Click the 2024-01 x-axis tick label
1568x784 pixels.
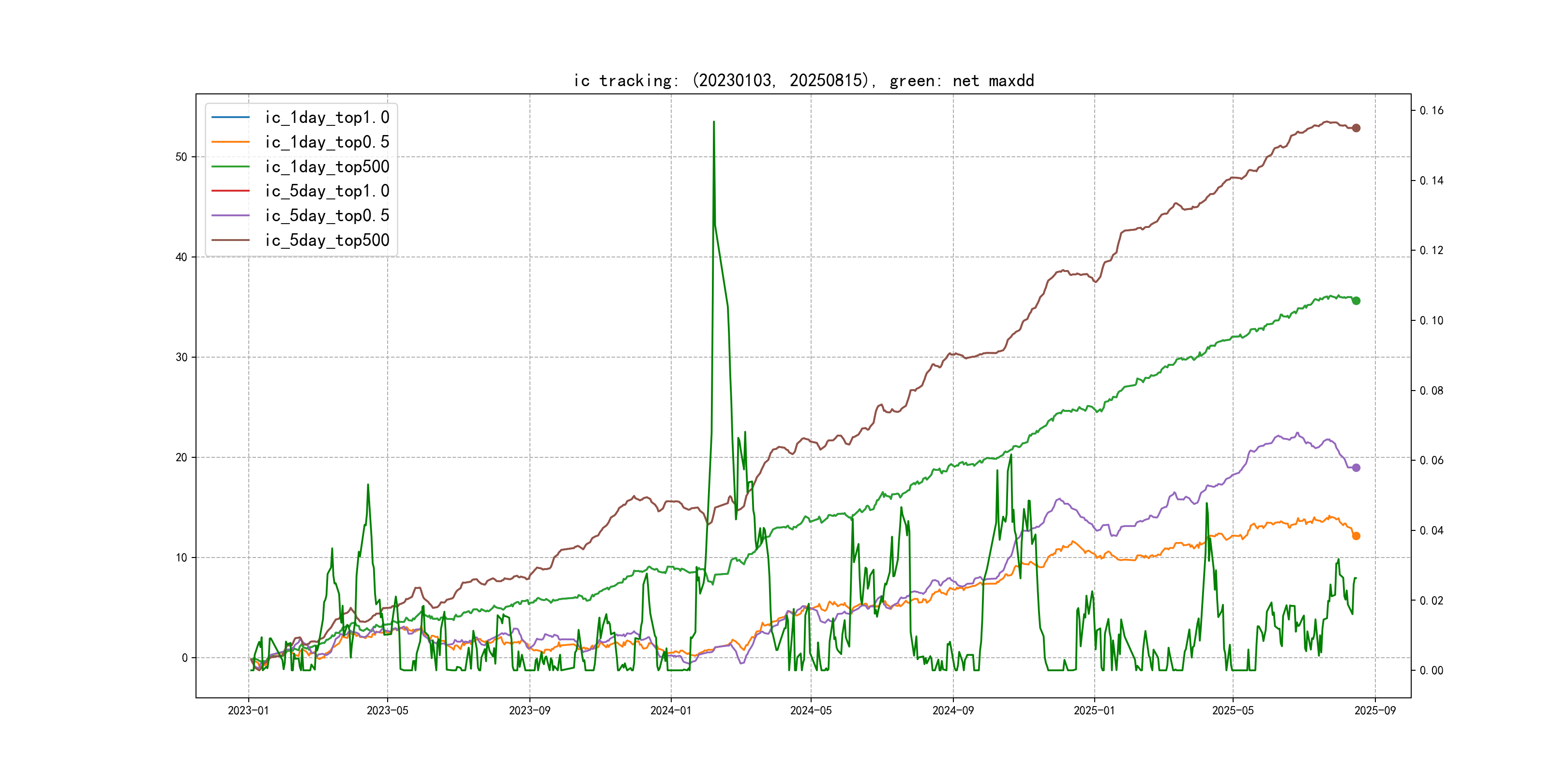click(x=671, y=710)
